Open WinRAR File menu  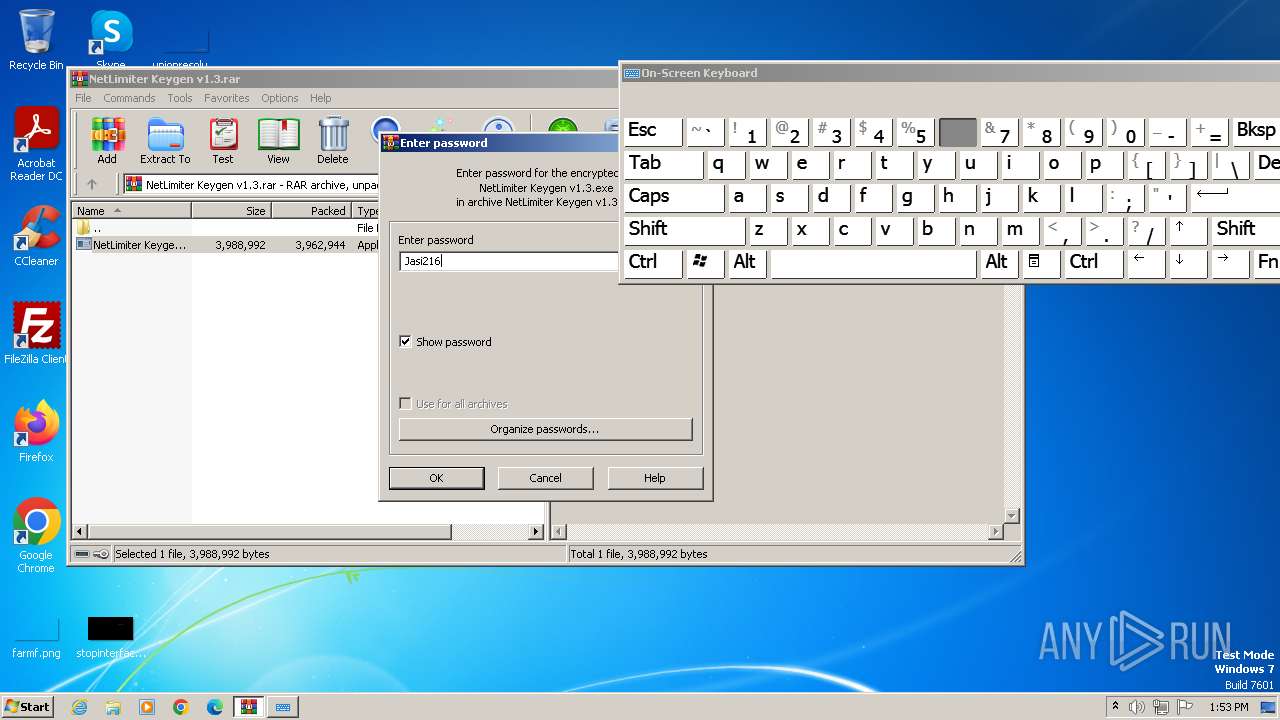[x=83, y=98]
